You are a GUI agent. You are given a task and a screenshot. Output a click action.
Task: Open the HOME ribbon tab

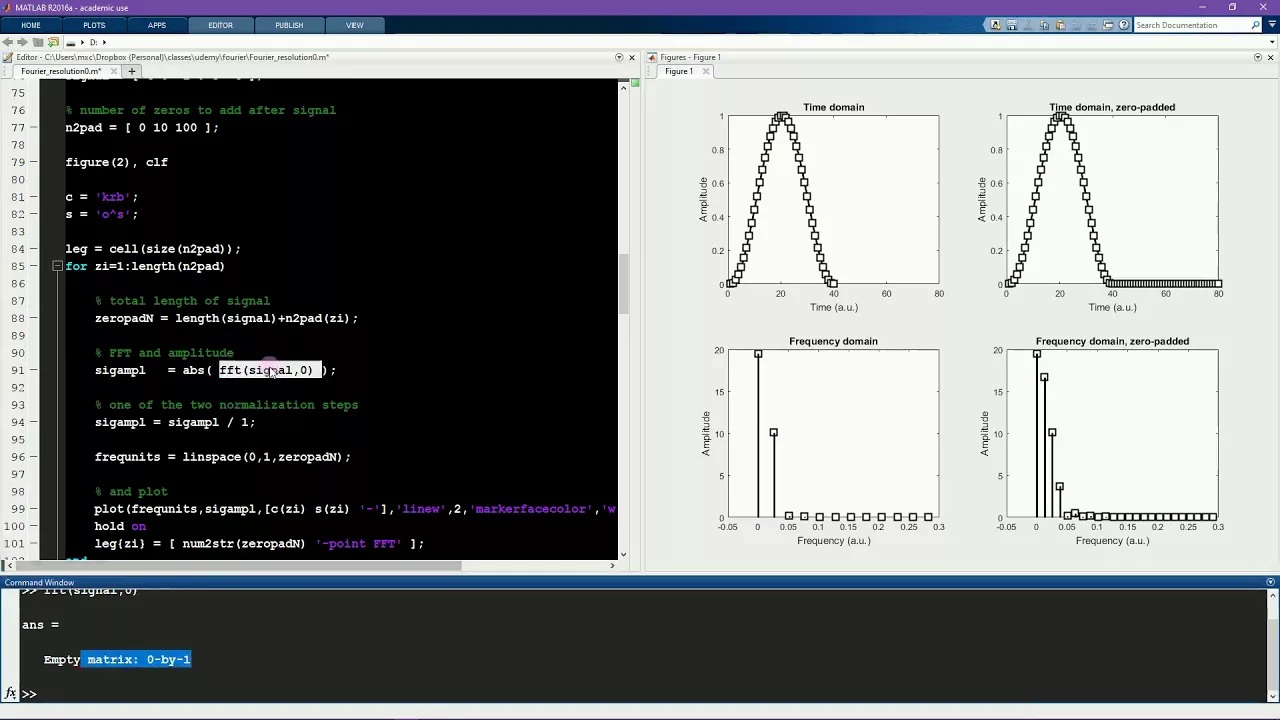pos(31,25)
